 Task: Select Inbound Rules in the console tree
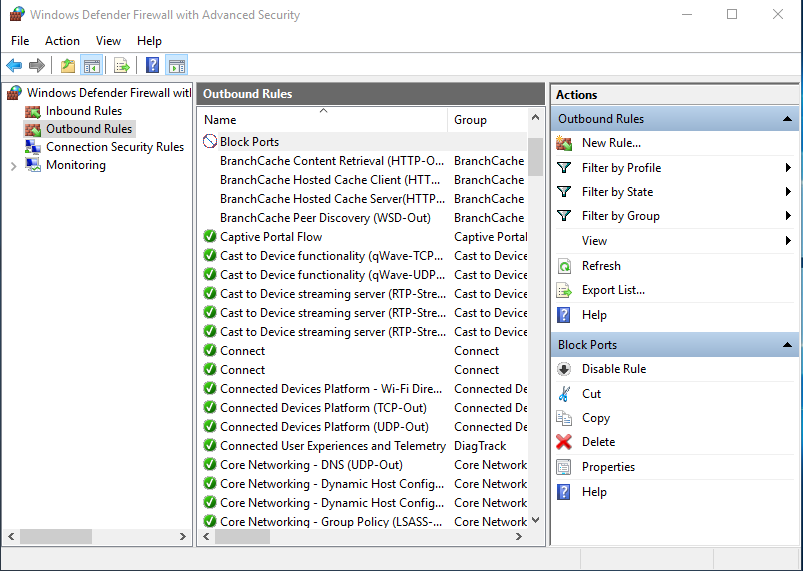tap(84, 111)
